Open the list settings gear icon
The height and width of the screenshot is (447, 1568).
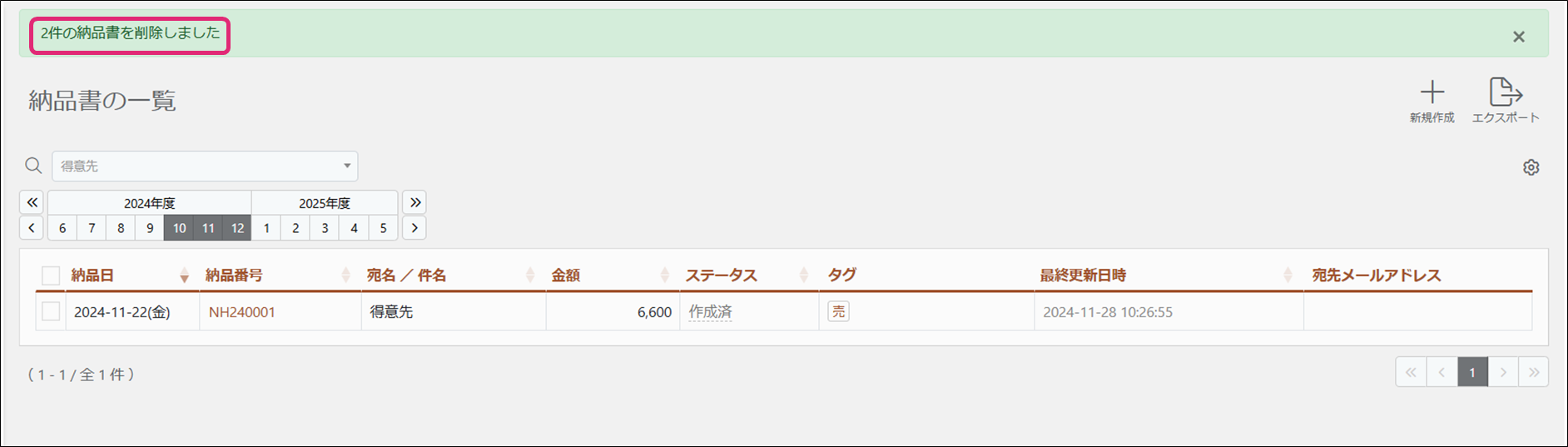(1531, 167)
